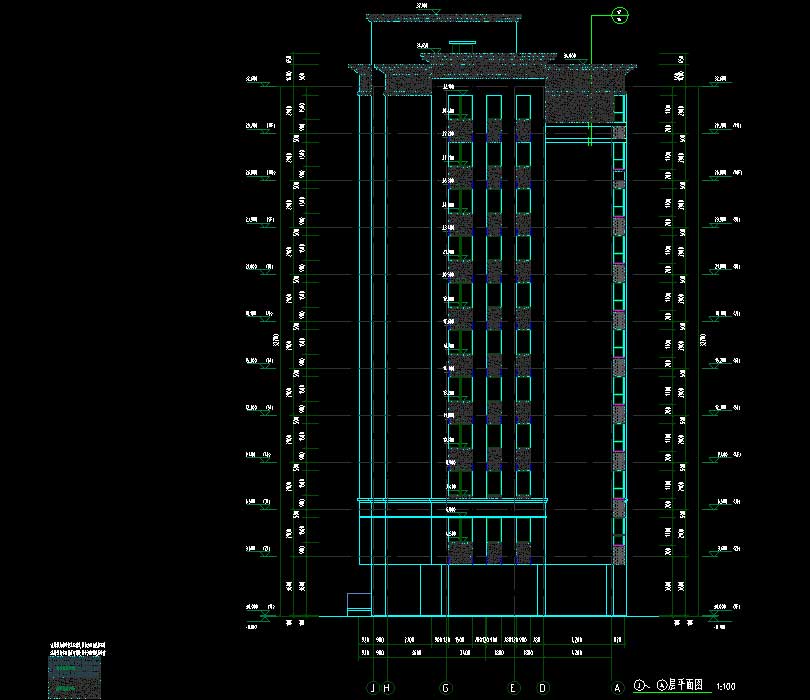
Task: Select the drawing title text beside scale
Action: (x=687, y=685)
